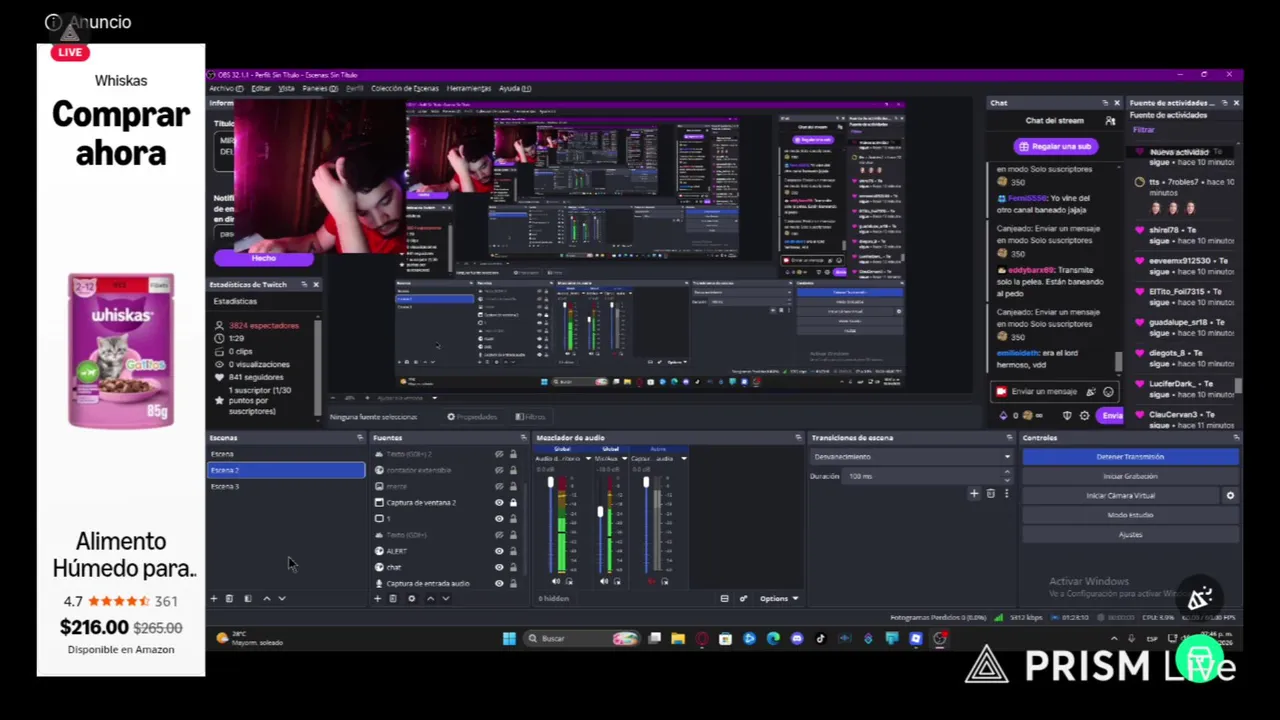The image size is (1280, 720).
Task: Switch audio mixer layout icon next to Options
Action: pyautogui.click(x=724, y=598)
